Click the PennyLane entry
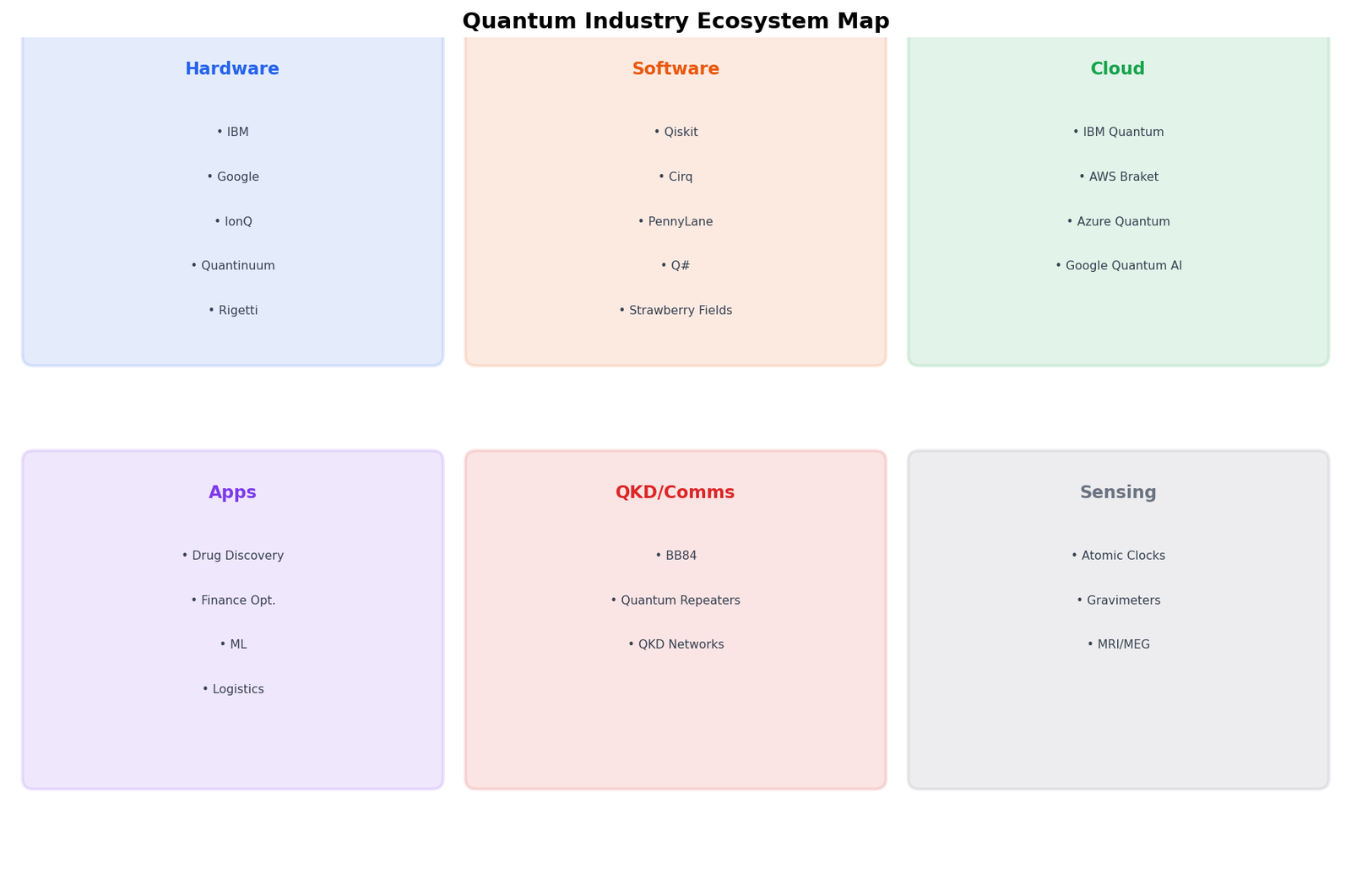Image resolution: width=1351 pixels, height=896 pixels. [x=675, y=222]
